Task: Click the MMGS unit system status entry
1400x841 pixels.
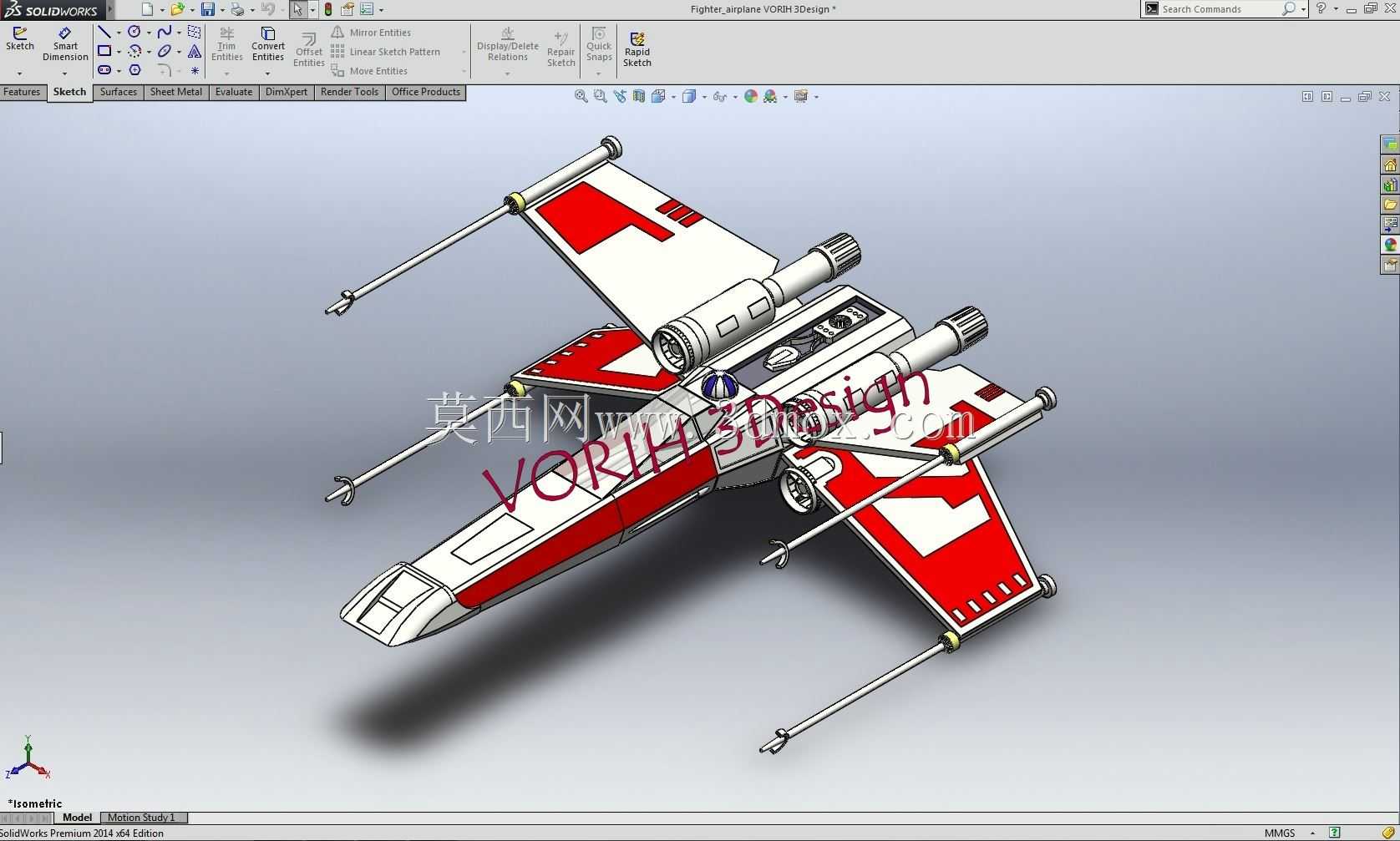Action: coord(1280,833)
